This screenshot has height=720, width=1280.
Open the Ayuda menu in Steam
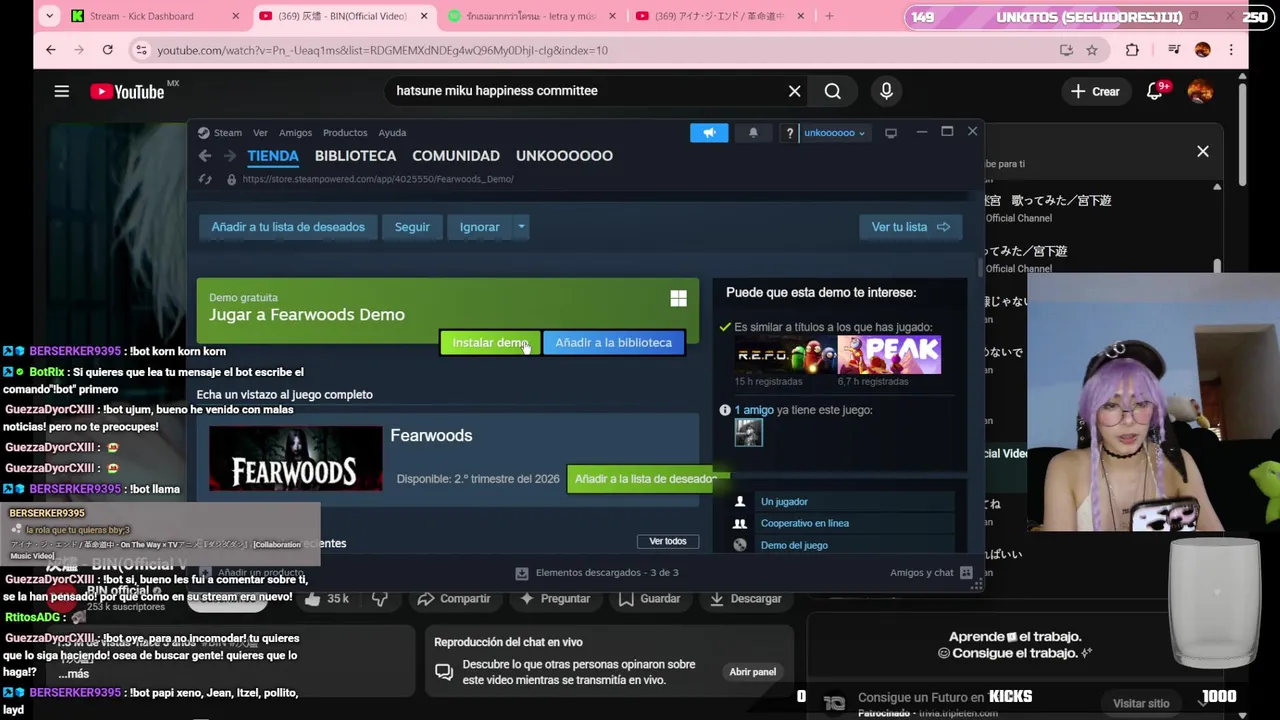392,132
